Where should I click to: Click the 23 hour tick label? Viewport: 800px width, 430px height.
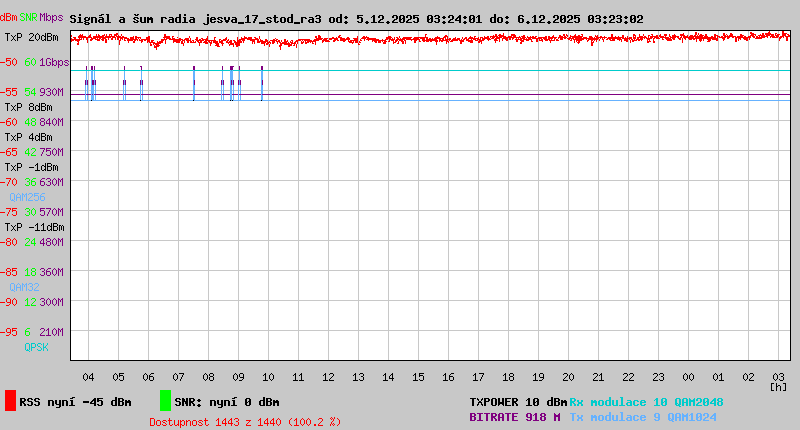click(x=658, y=377)
